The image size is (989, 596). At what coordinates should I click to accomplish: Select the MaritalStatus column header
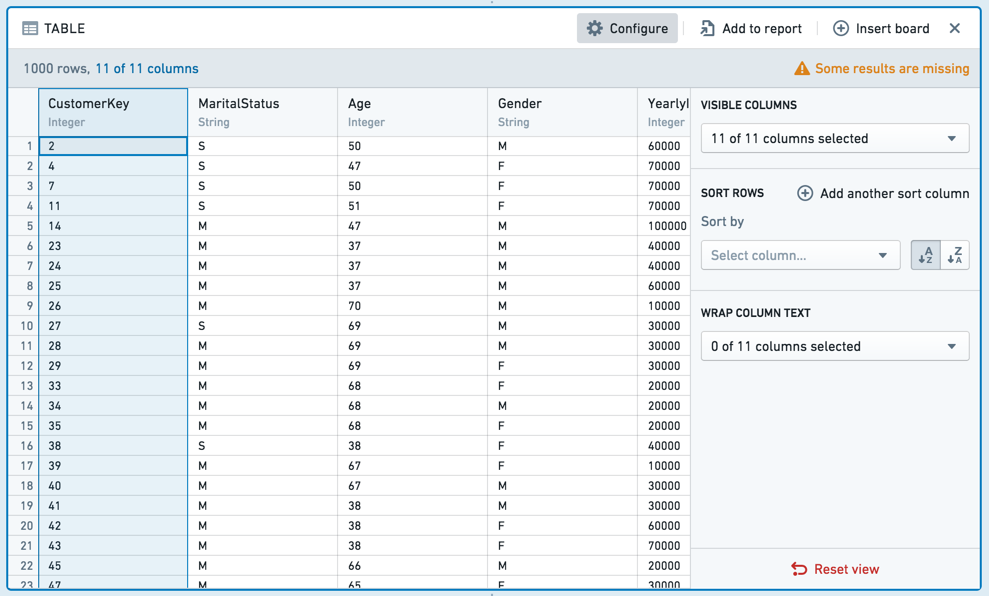(x=262, y=112)
